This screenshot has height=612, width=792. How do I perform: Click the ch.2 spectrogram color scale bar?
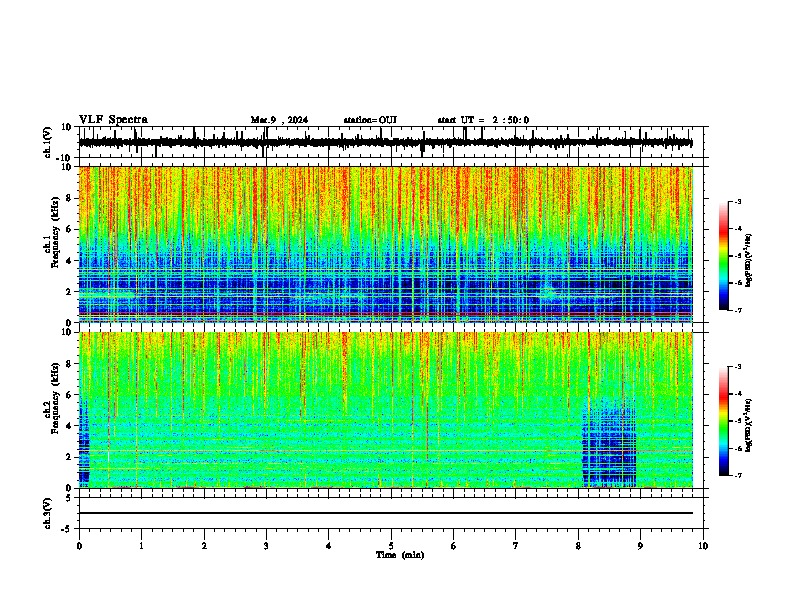coord(724,421)
